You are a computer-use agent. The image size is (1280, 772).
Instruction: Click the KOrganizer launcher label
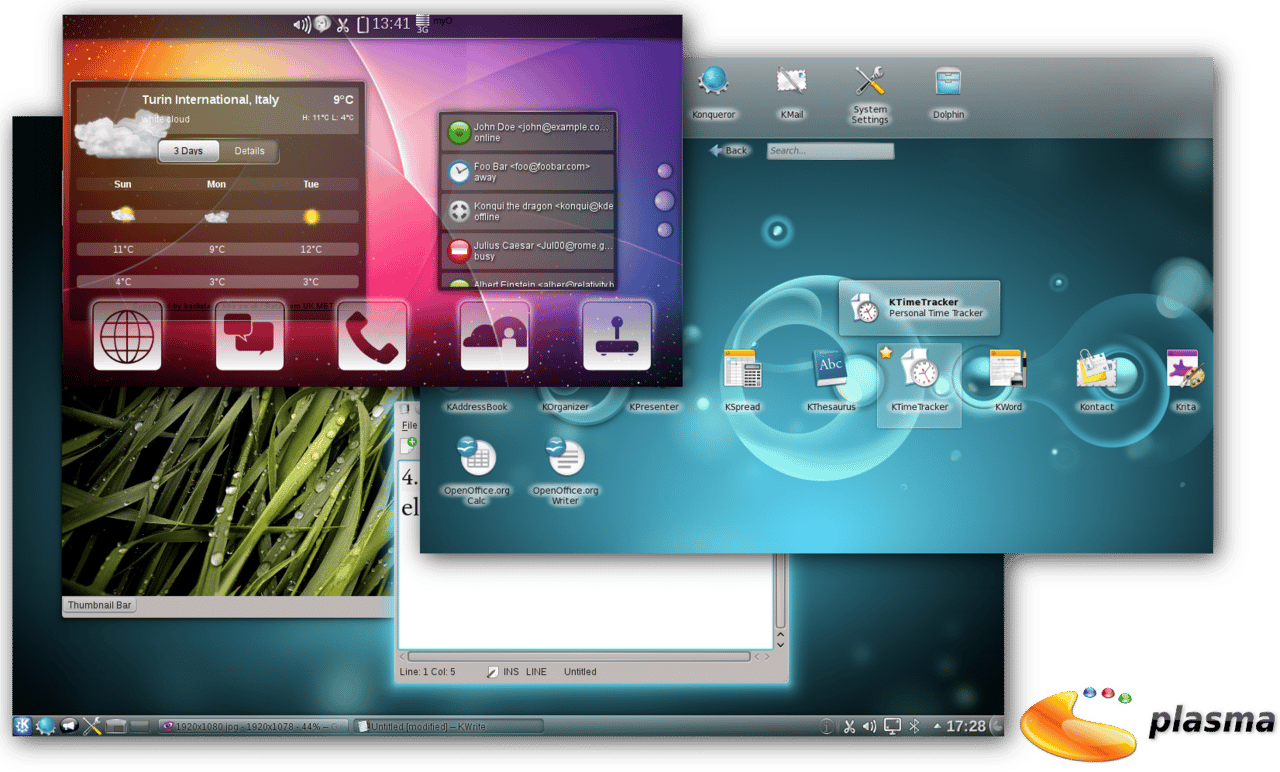coord(565,407)
